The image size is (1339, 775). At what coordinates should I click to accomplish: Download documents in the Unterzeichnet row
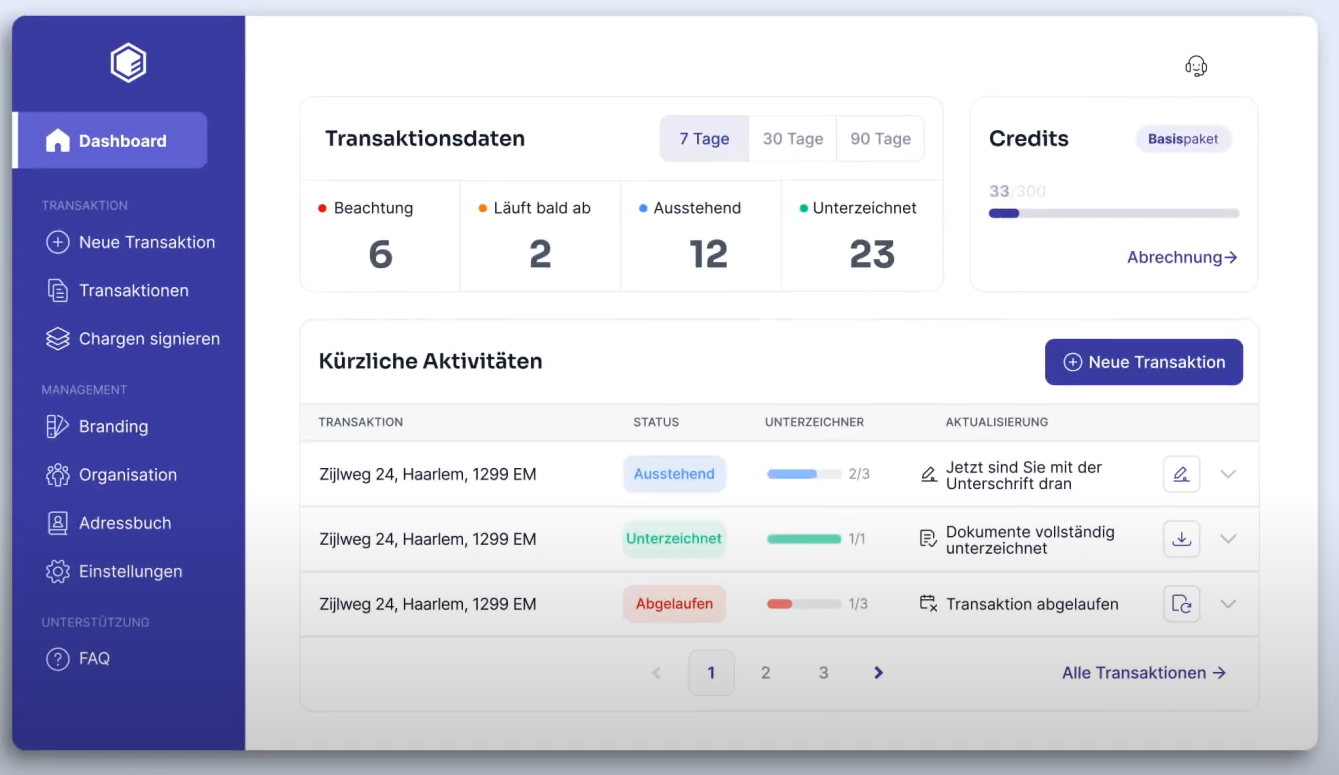(x=1182, y=539)
